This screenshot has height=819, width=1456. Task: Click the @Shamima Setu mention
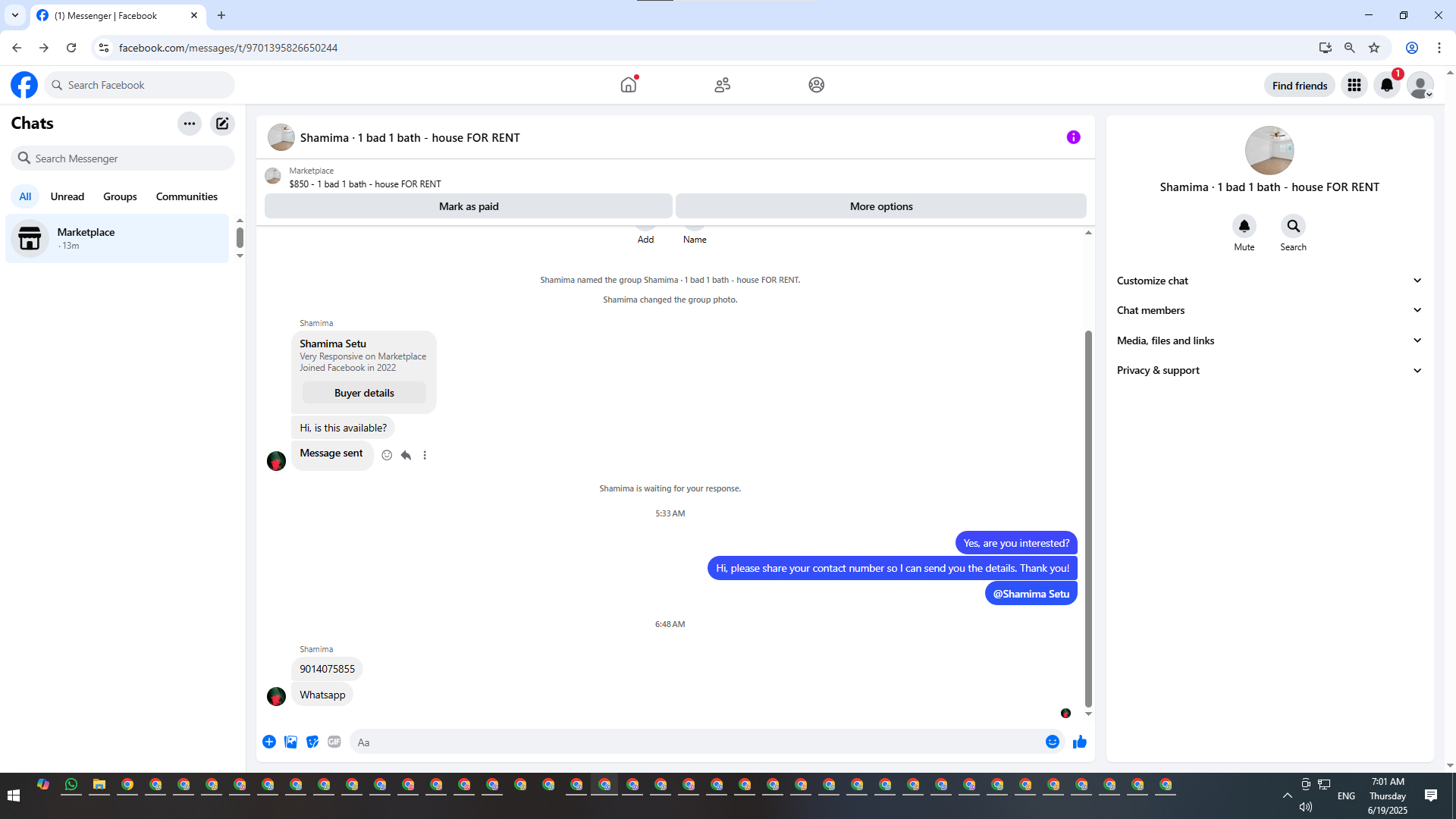point(1031,594)
